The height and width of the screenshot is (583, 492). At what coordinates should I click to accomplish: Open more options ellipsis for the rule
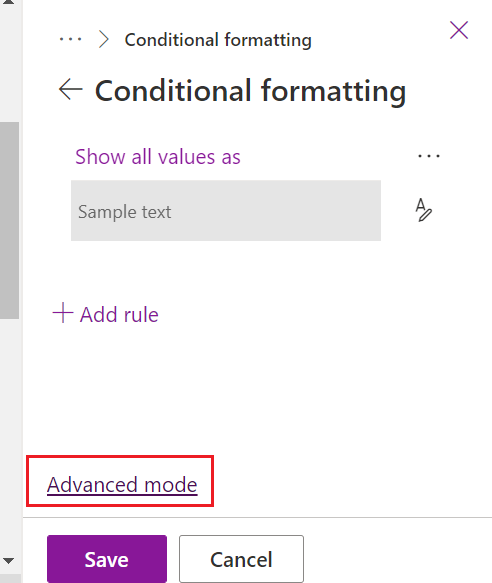tap(428, 156)
